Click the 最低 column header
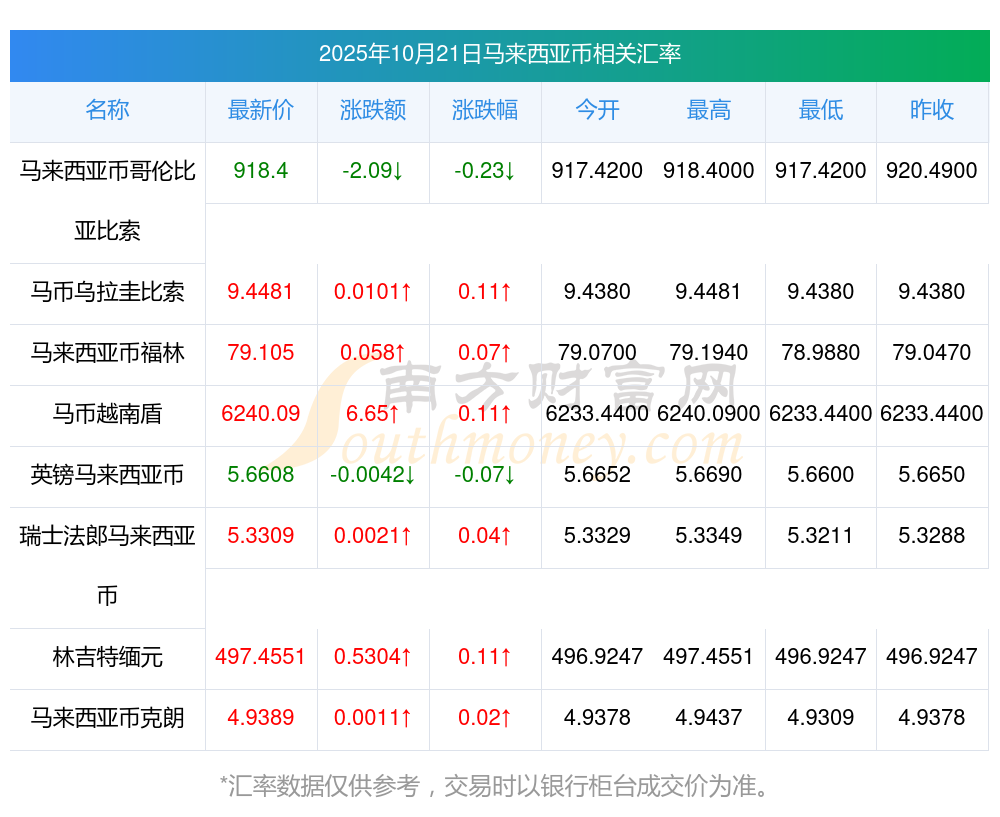The image size is (1000, 817). (x=821, y=111)
